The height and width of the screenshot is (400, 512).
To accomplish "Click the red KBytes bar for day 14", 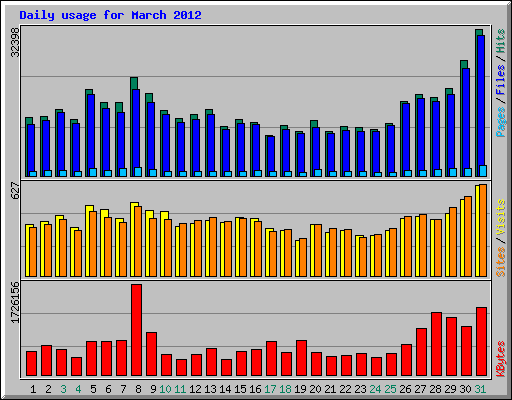I will coord(226,368).
